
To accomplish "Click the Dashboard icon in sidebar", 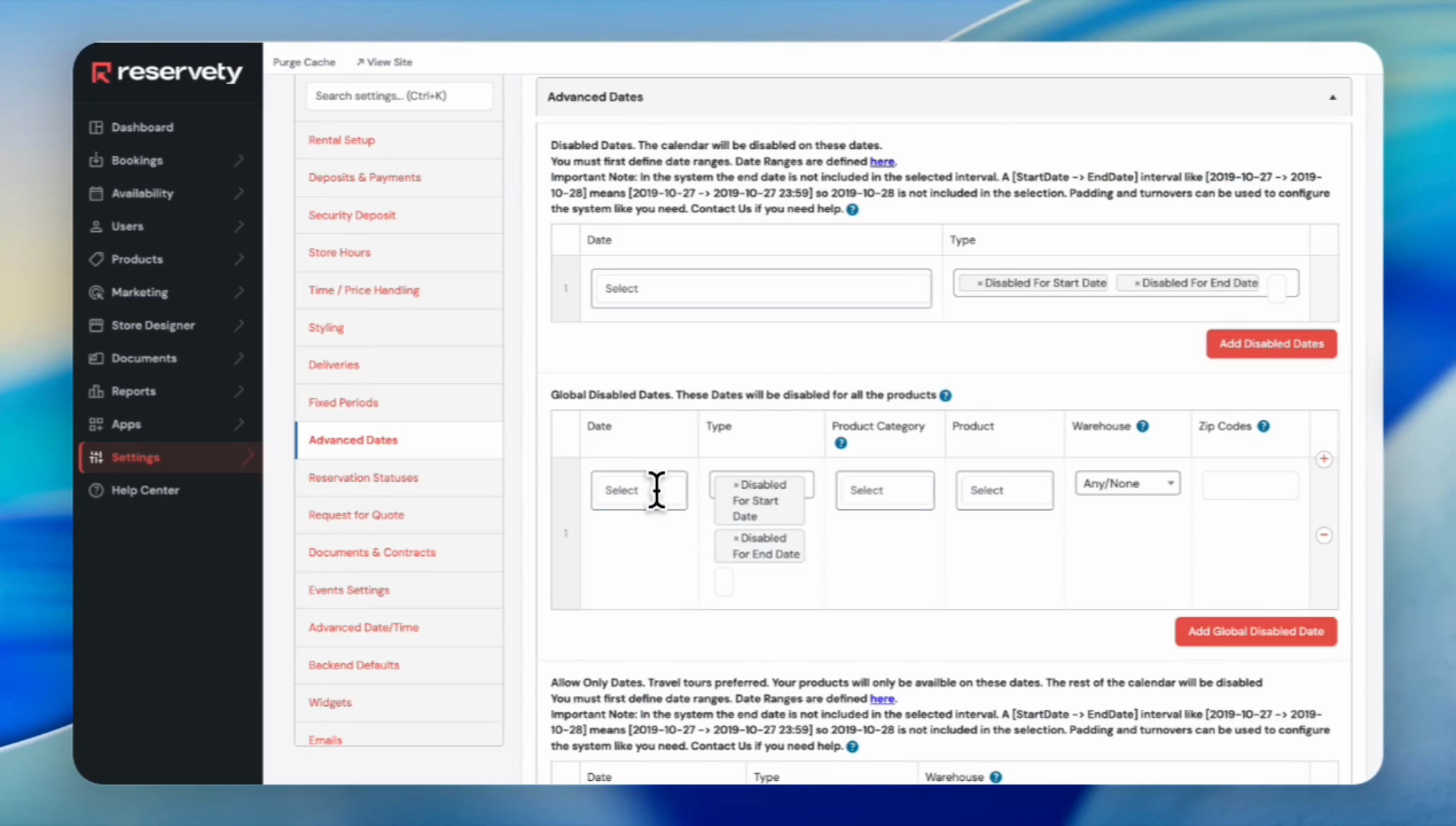I will pyautogui.click(x=96, y=127).
